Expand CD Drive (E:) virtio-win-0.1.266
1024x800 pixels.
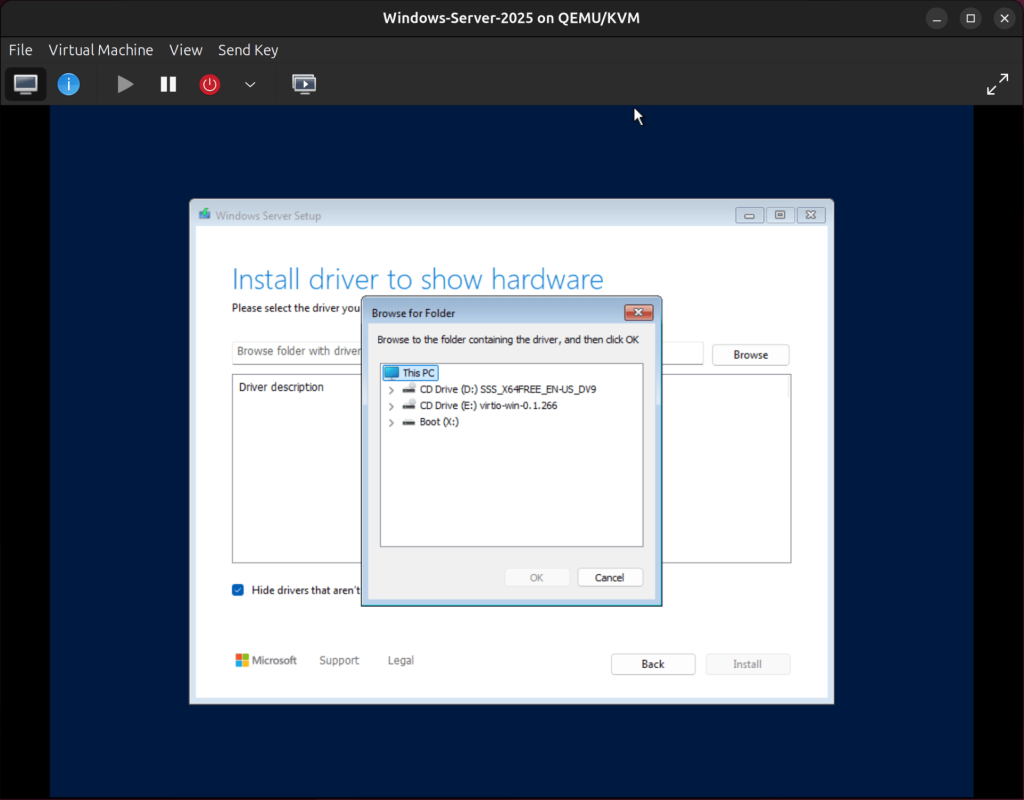click(390, 405)
